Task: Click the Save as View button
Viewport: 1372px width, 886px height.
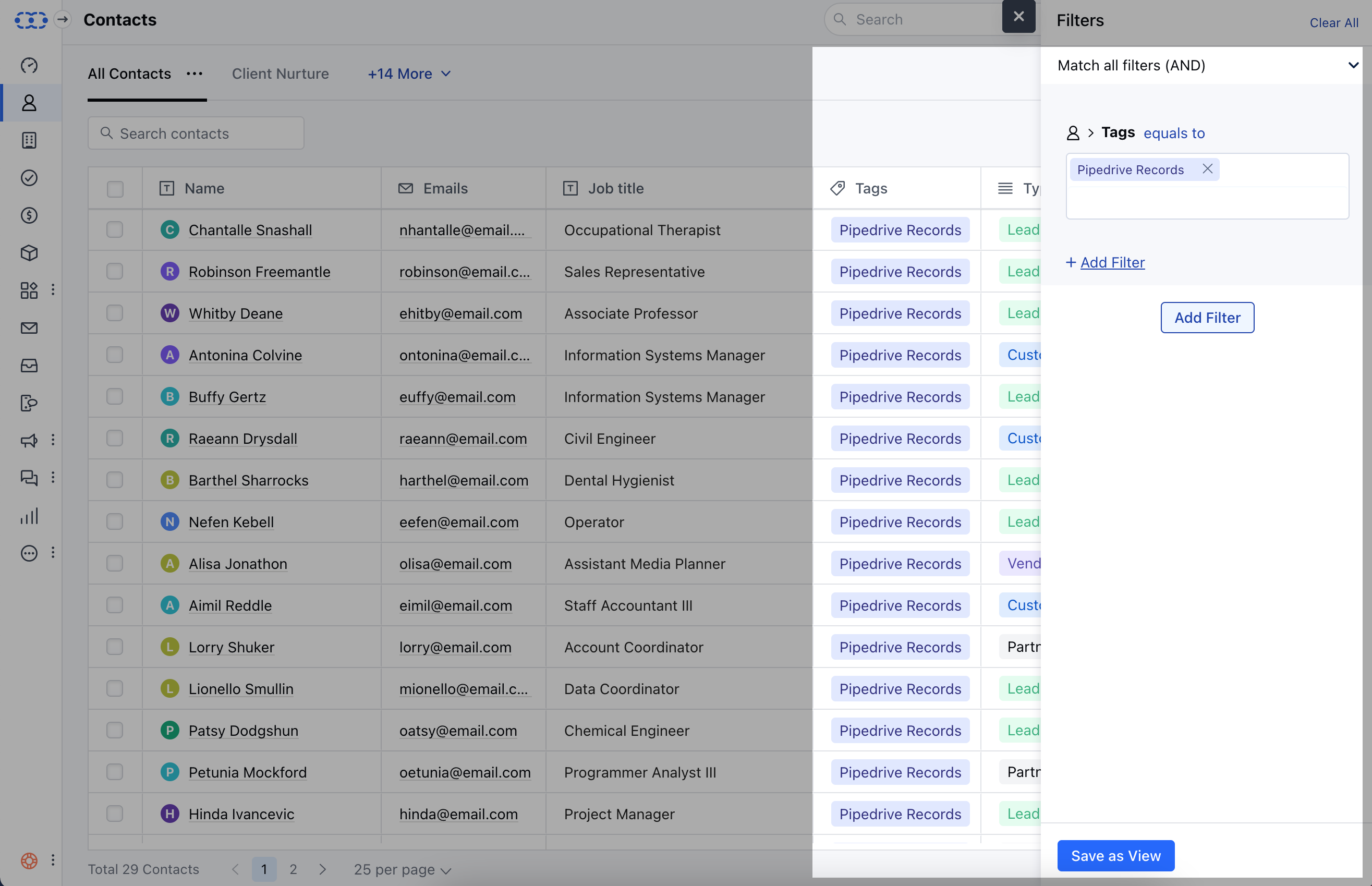Action: pos(1115,856)
